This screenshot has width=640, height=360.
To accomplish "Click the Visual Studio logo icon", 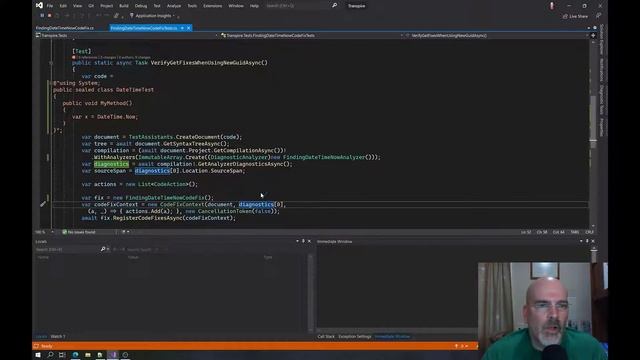I will click(x=39, y=5).
